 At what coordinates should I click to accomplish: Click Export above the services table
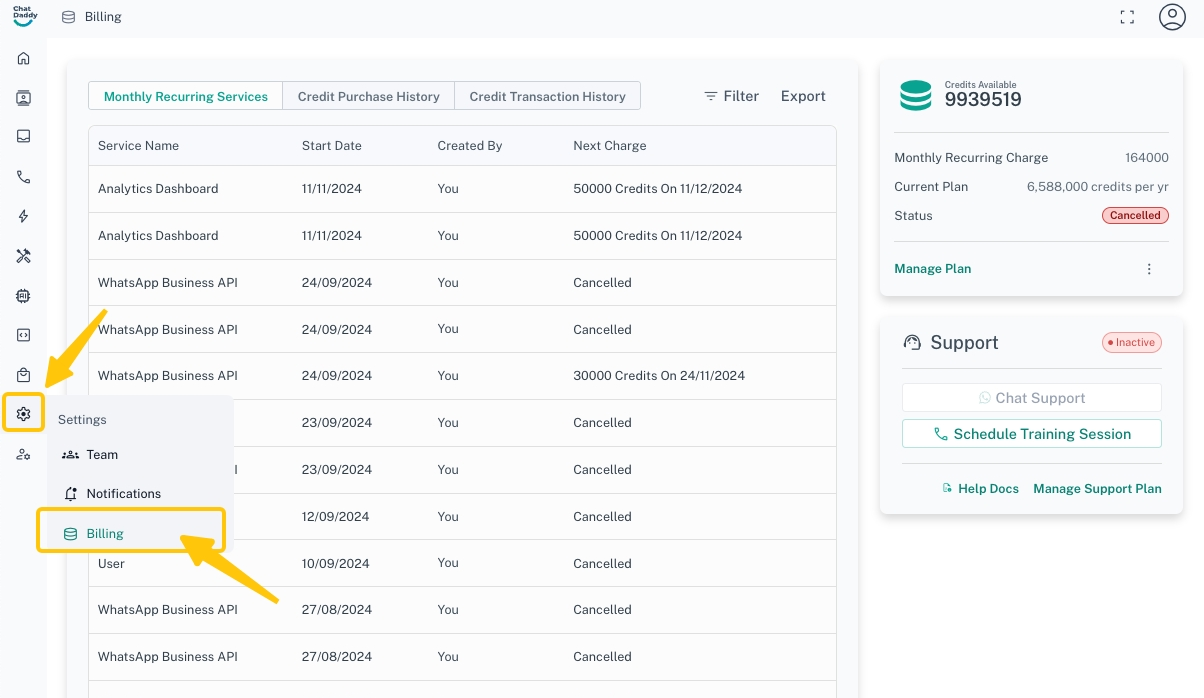click(x=803, y=96)
